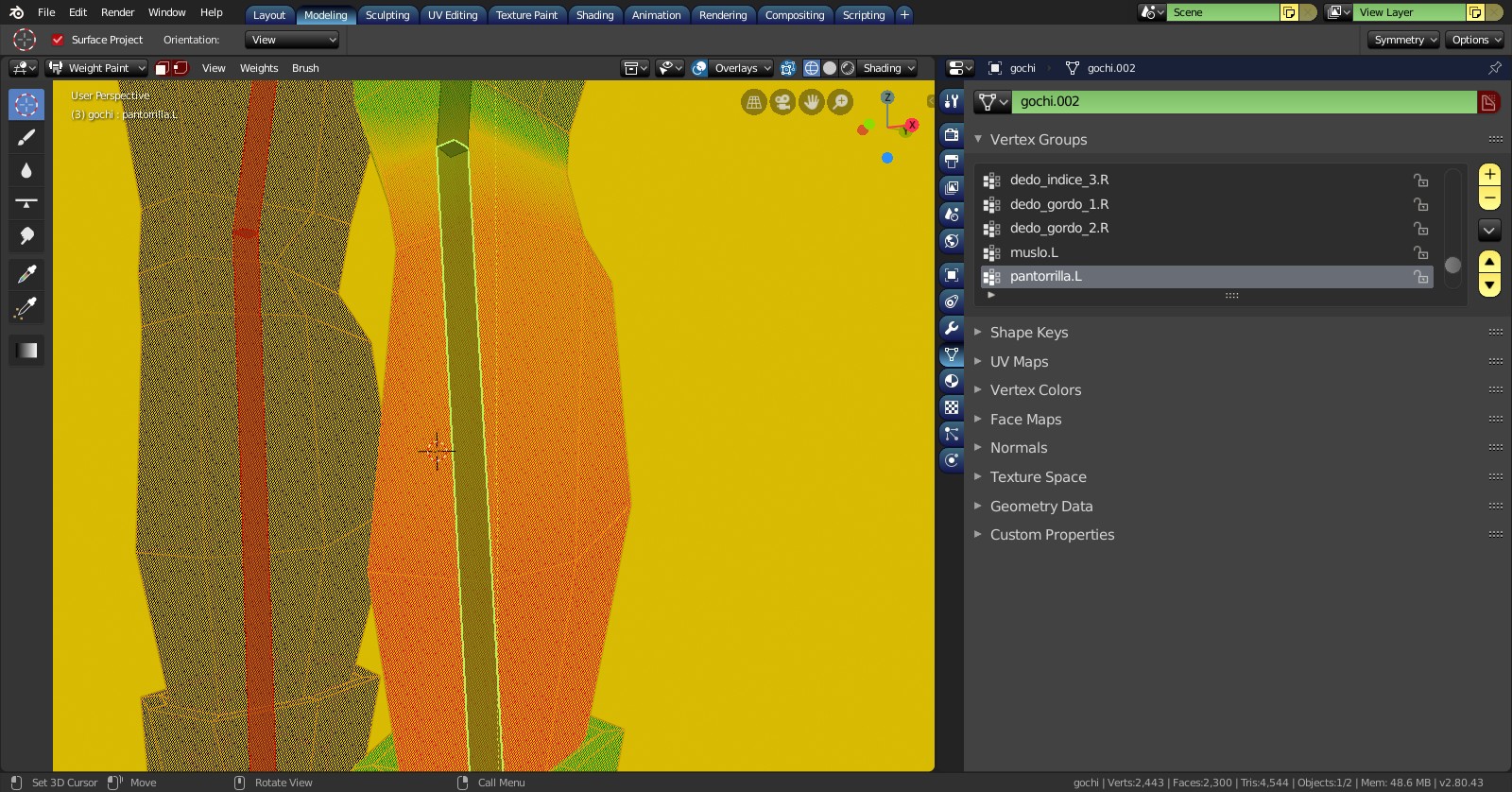Screen dimensions: 1512x792
Task: Open the Render properties tab
Action: 952,135
